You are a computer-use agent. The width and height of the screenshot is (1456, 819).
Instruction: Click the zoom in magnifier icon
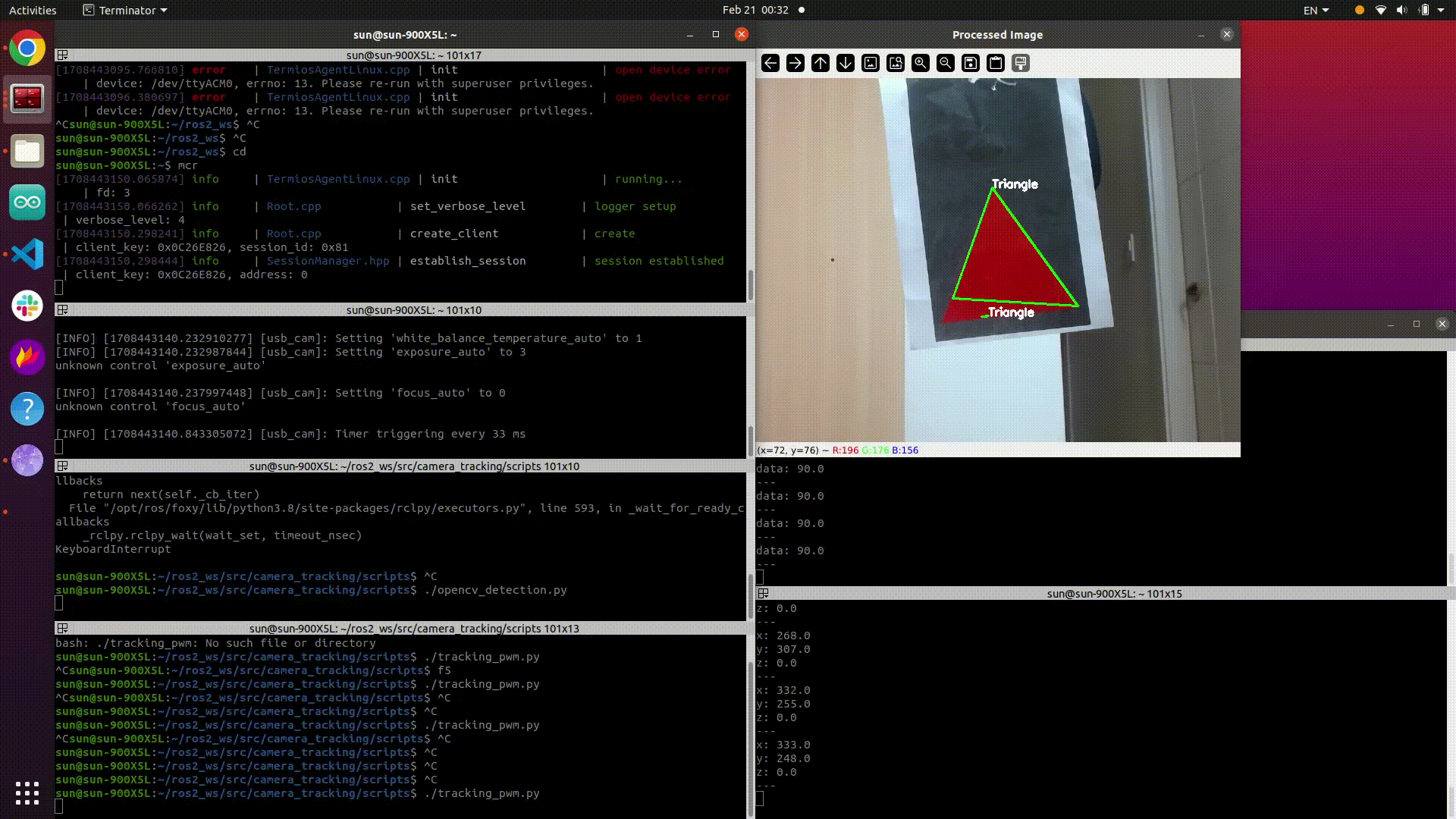pyautogui.click(x=921, y=63)
